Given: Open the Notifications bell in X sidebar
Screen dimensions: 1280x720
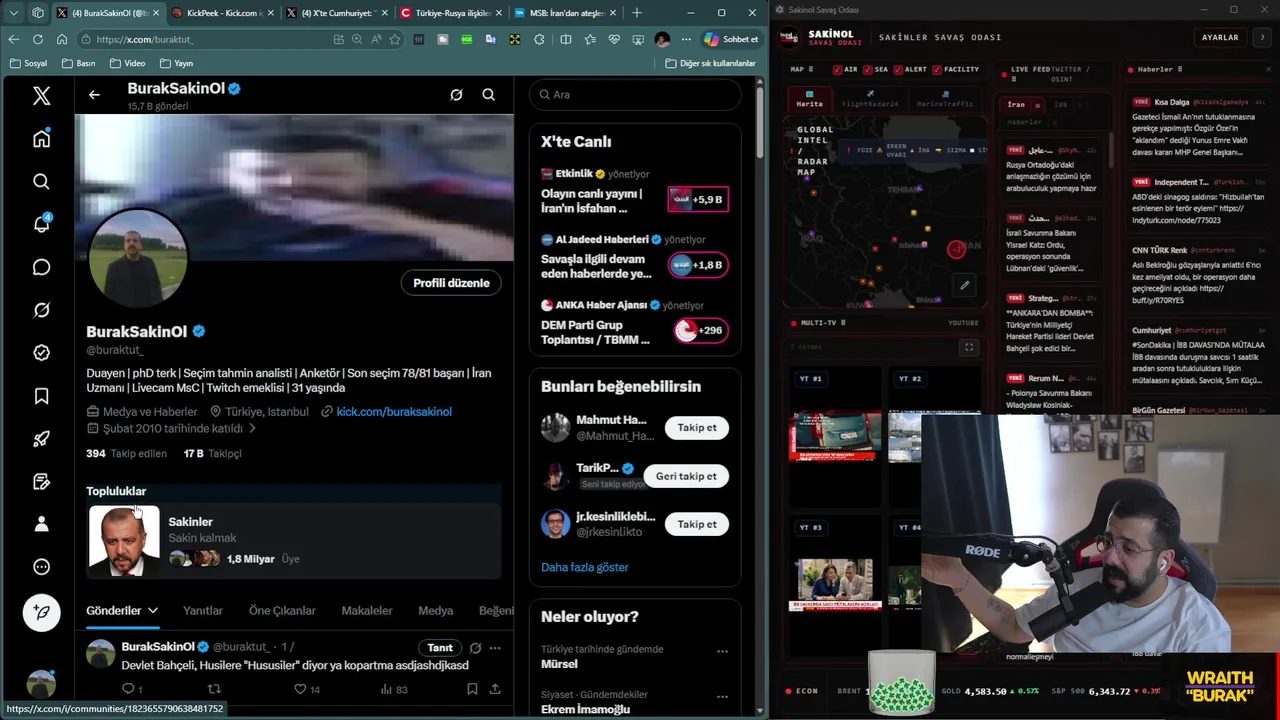Looking at the screenshot, I should pyautogui.click(x=41, y=224).
